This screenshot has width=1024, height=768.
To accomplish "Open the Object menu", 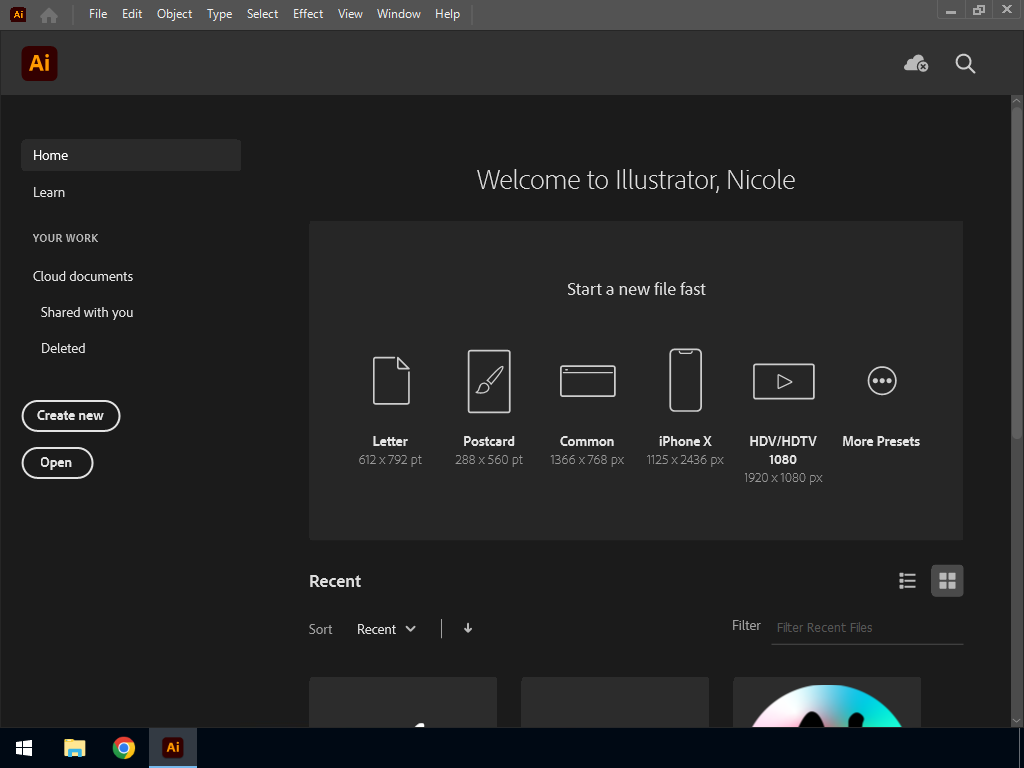I will click(x=174, y=14).
